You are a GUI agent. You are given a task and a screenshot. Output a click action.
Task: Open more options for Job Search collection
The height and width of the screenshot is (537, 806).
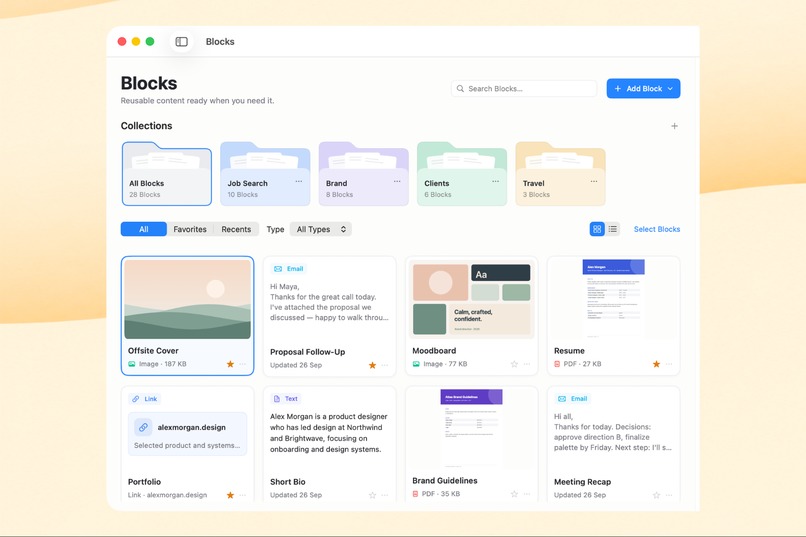299,181
